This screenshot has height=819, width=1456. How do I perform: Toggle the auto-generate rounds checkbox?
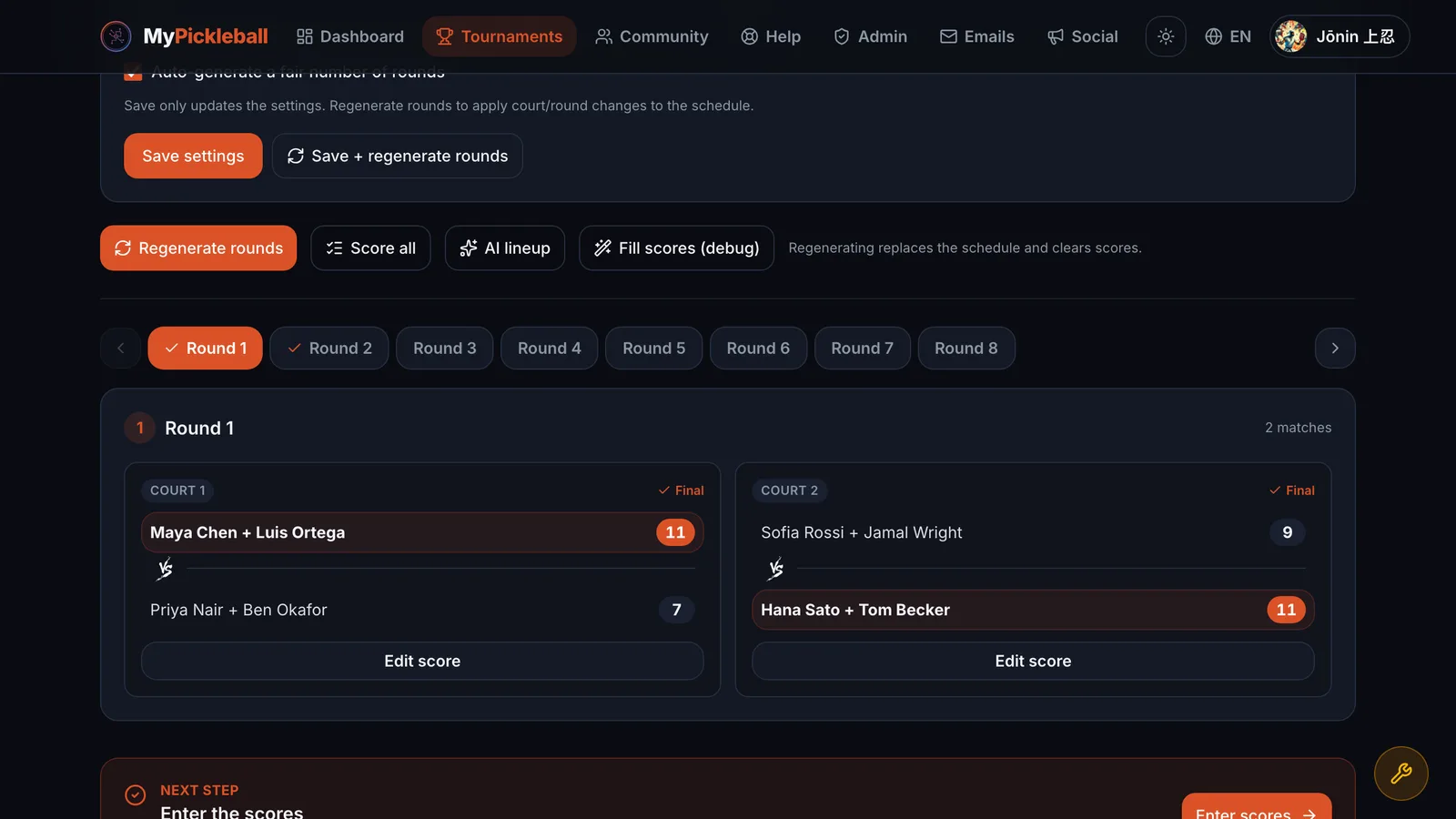pyautogui.click(x=133, y=73)
